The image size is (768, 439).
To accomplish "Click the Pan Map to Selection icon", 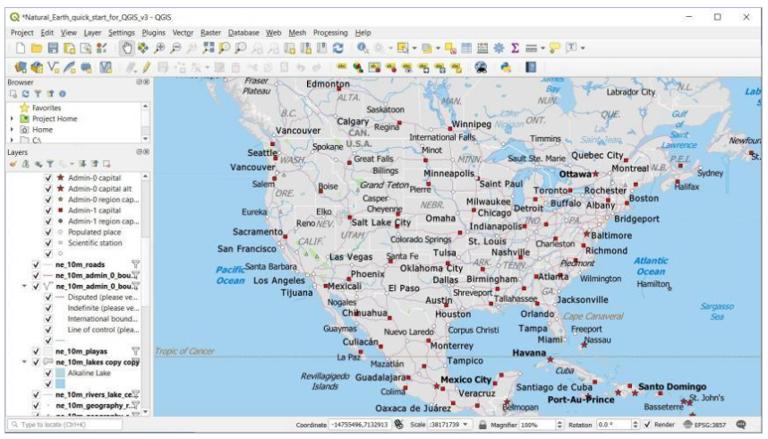I will (x=143, y=48).
